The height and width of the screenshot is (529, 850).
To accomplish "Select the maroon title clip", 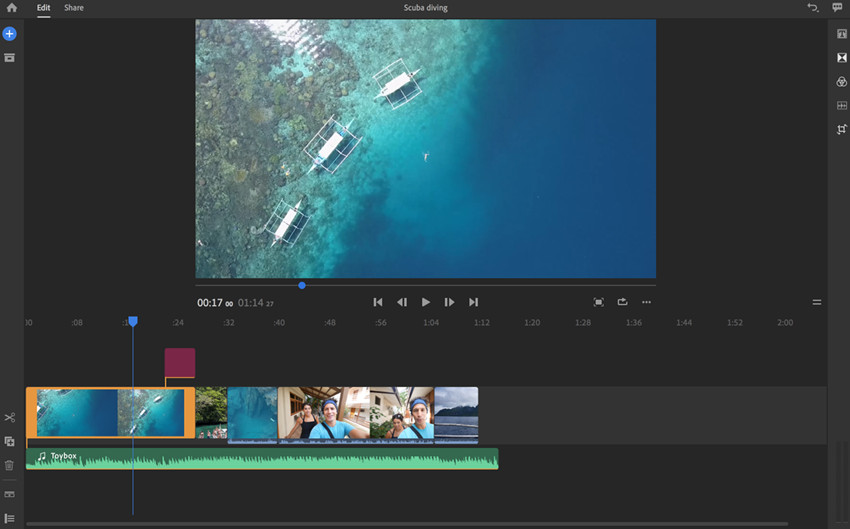I will [179, 363].
